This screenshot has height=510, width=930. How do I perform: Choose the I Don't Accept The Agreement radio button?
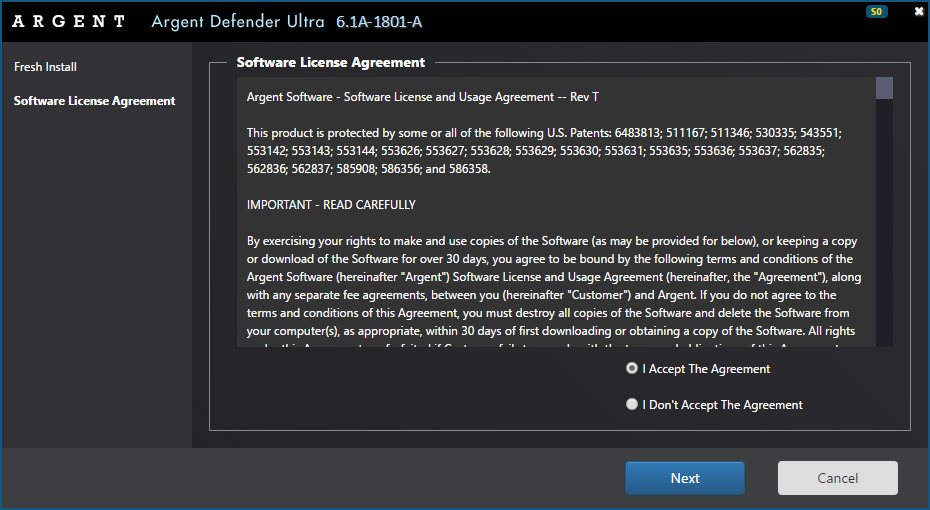pos(631,405)
